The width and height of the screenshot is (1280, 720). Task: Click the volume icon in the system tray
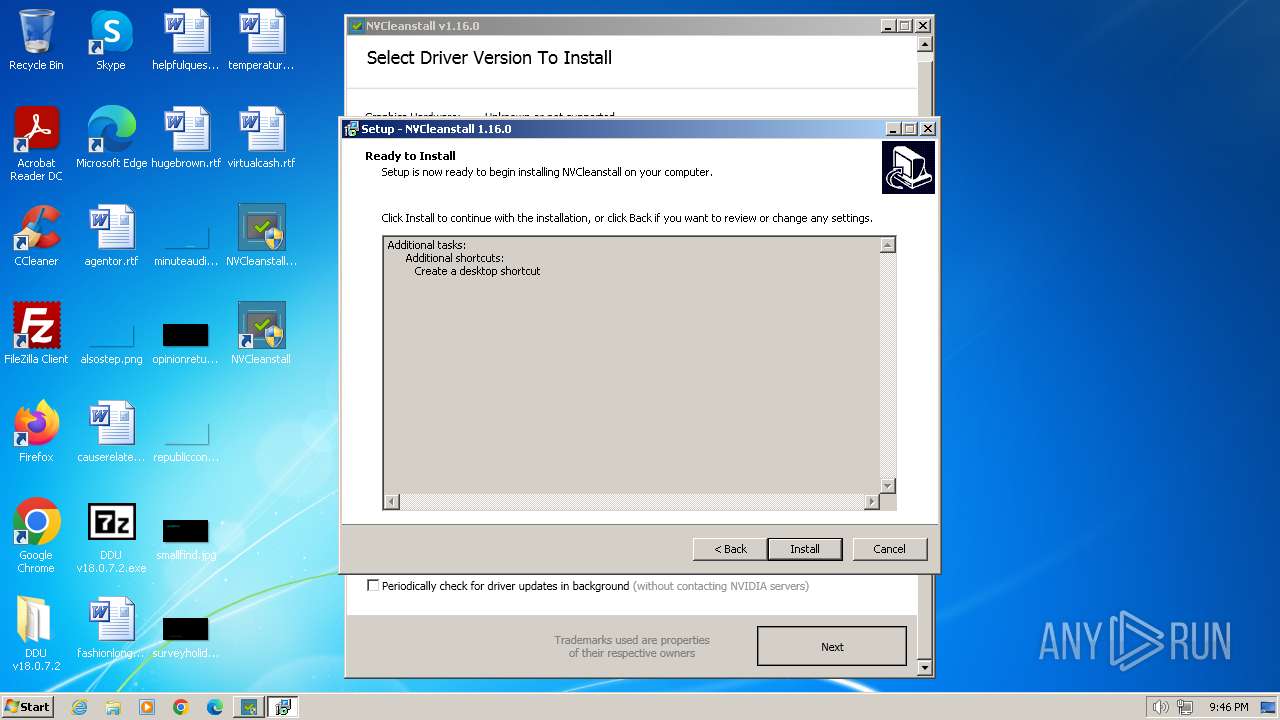[1160, 707]
